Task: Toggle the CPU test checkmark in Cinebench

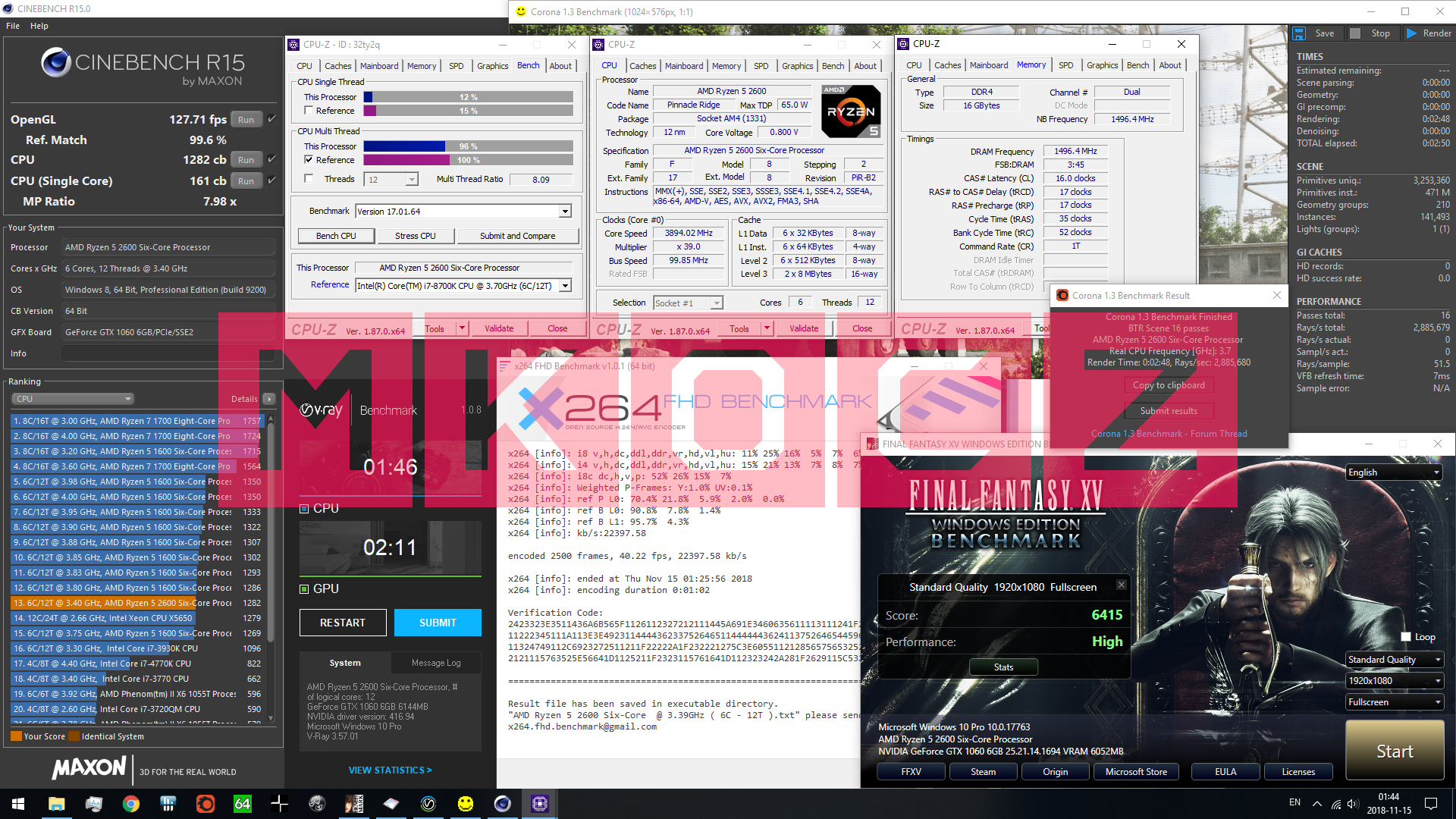Action: coord(271,159)
